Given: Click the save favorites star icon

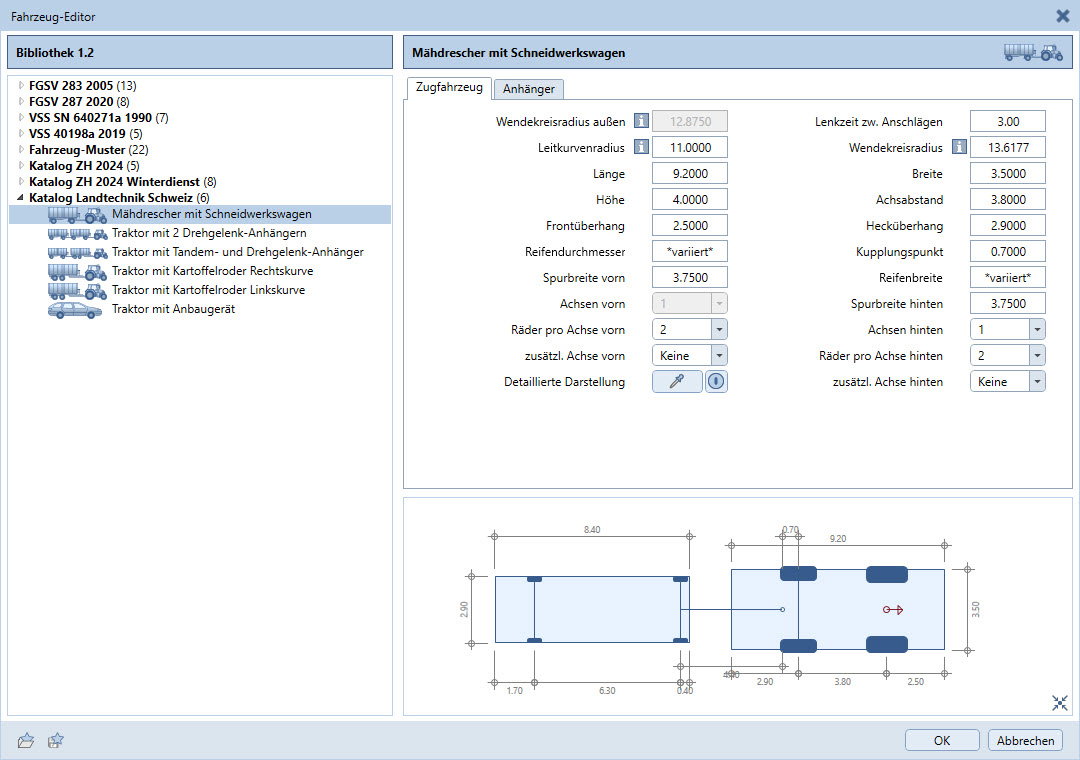Looking at the screenshot, I should [56, 740].
